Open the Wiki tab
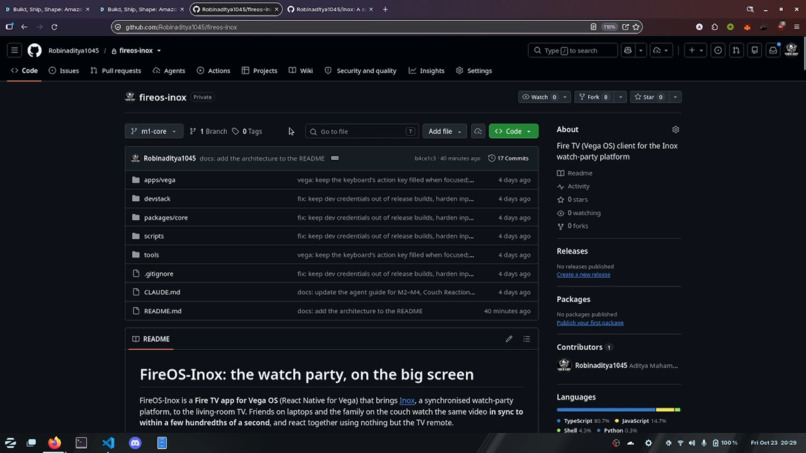Screen dimensions: 806x453 pos(301,70)
